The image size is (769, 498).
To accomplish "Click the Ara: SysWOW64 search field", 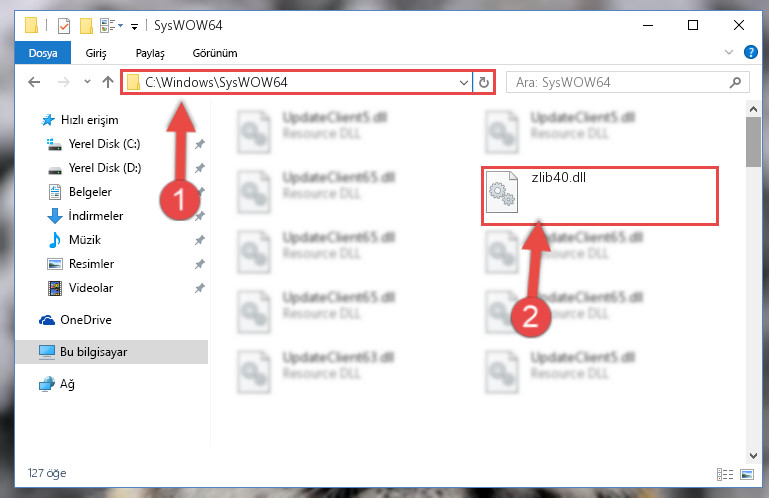I will pyautogui.click(x=619, y=82).
